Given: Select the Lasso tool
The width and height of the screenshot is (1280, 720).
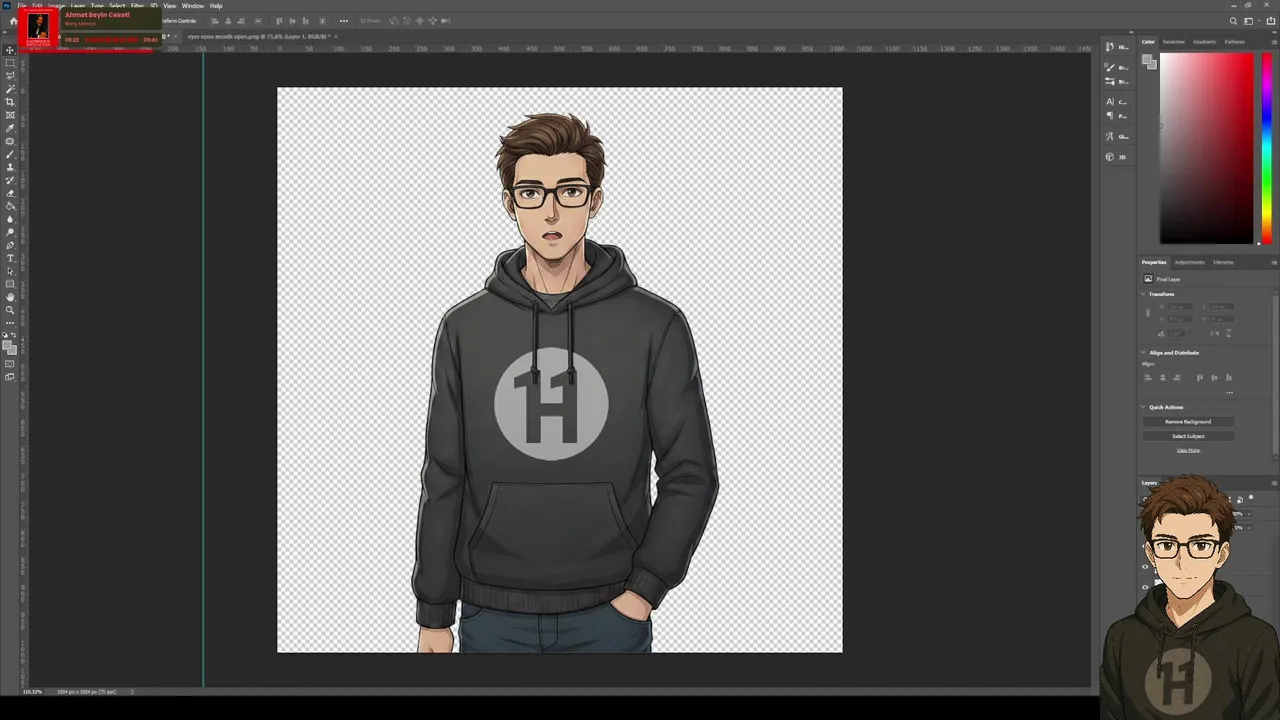Looking at the screenshot, I should (11, 76).
